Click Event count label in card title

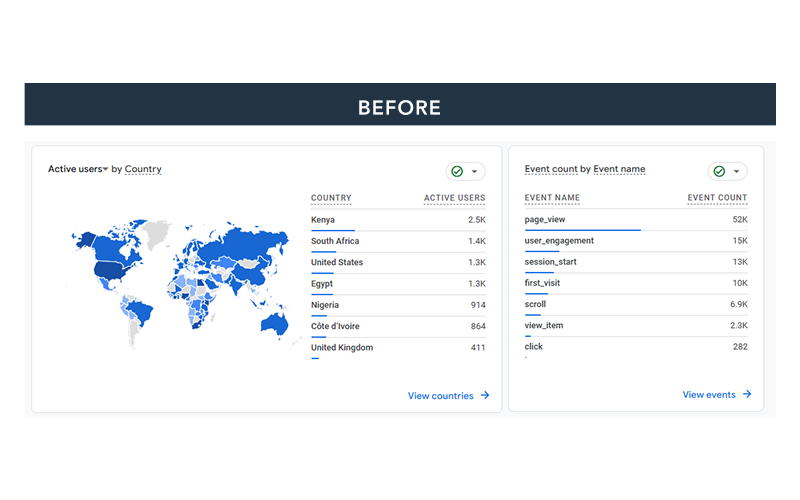pyautogui.click(x=551, y=169)
